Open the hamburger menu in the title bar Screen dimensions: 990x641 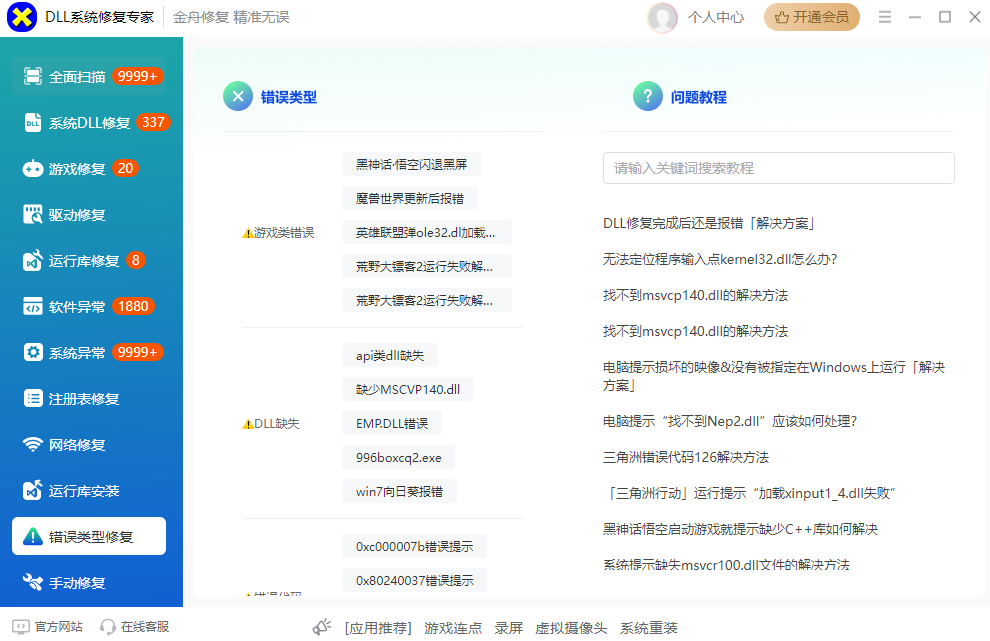click(884, 17)
